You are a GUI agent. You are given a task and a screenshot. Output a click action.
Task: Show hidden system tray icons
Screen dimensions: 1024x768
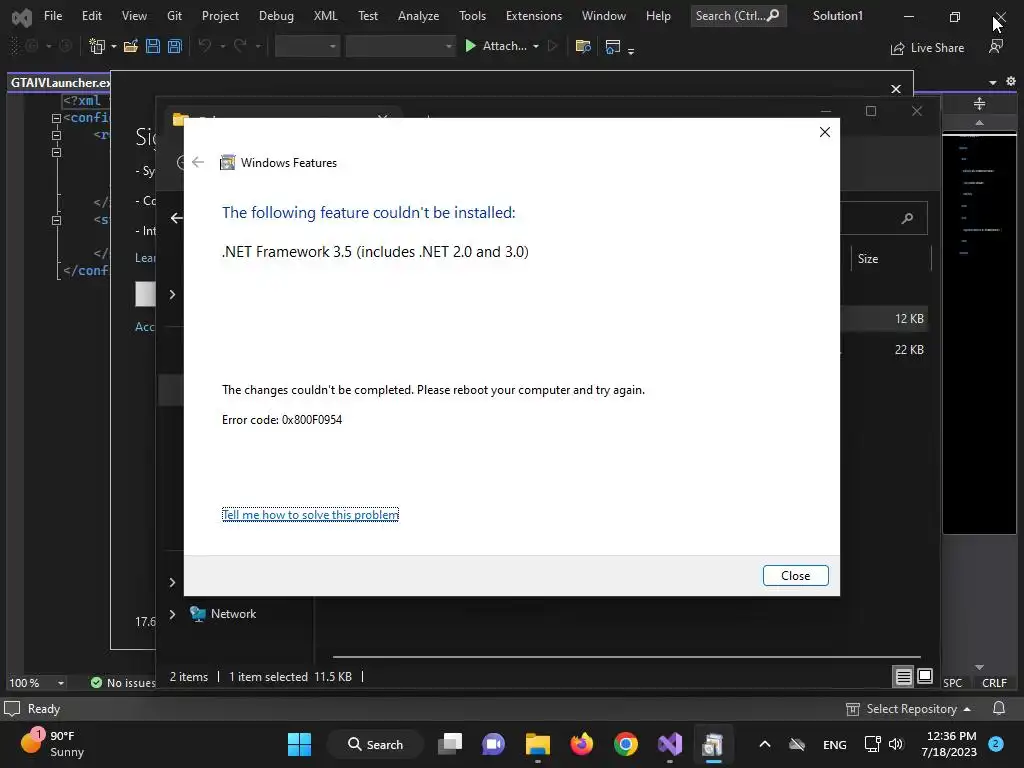coord(765,744)
